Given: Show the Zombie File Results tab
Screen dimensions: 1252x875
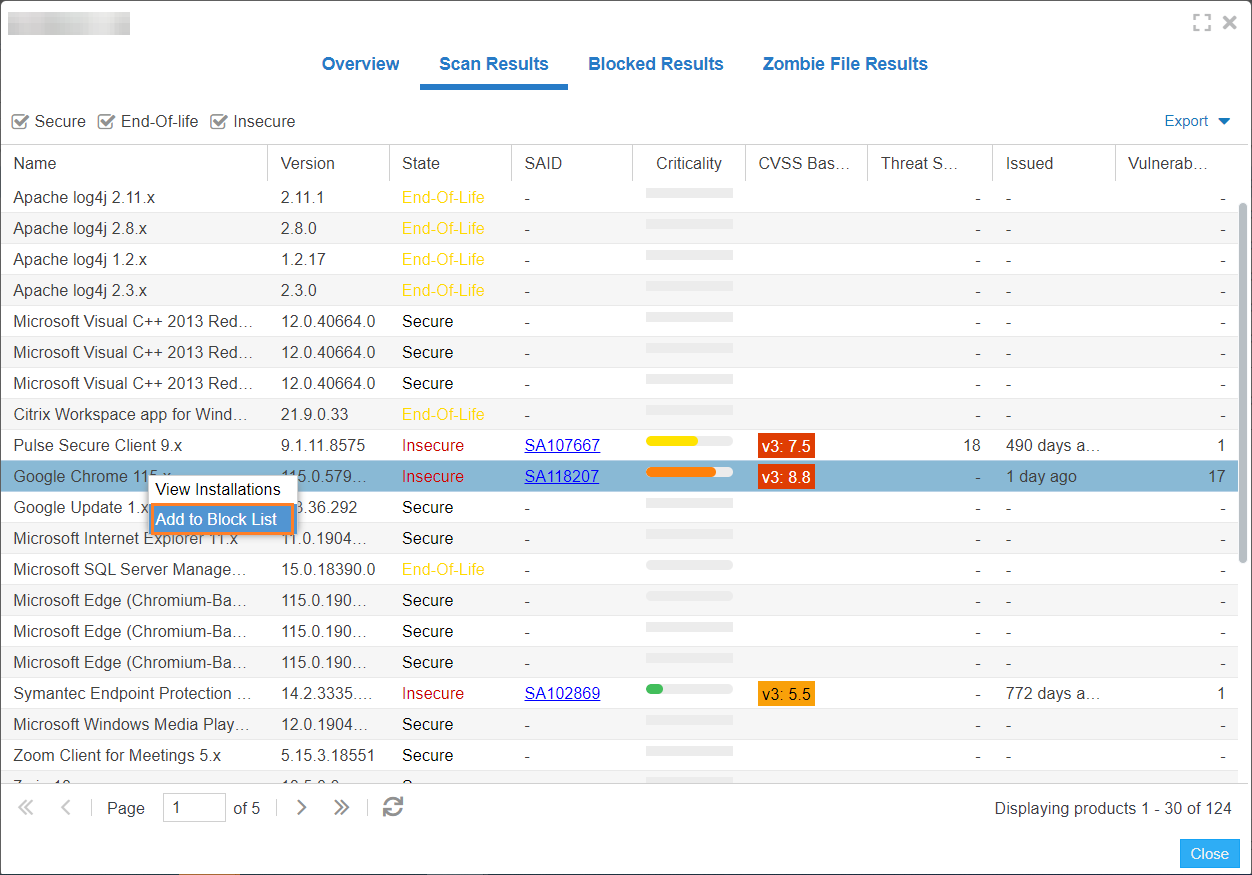Looking at the screenshot, I should click(845, 64).
